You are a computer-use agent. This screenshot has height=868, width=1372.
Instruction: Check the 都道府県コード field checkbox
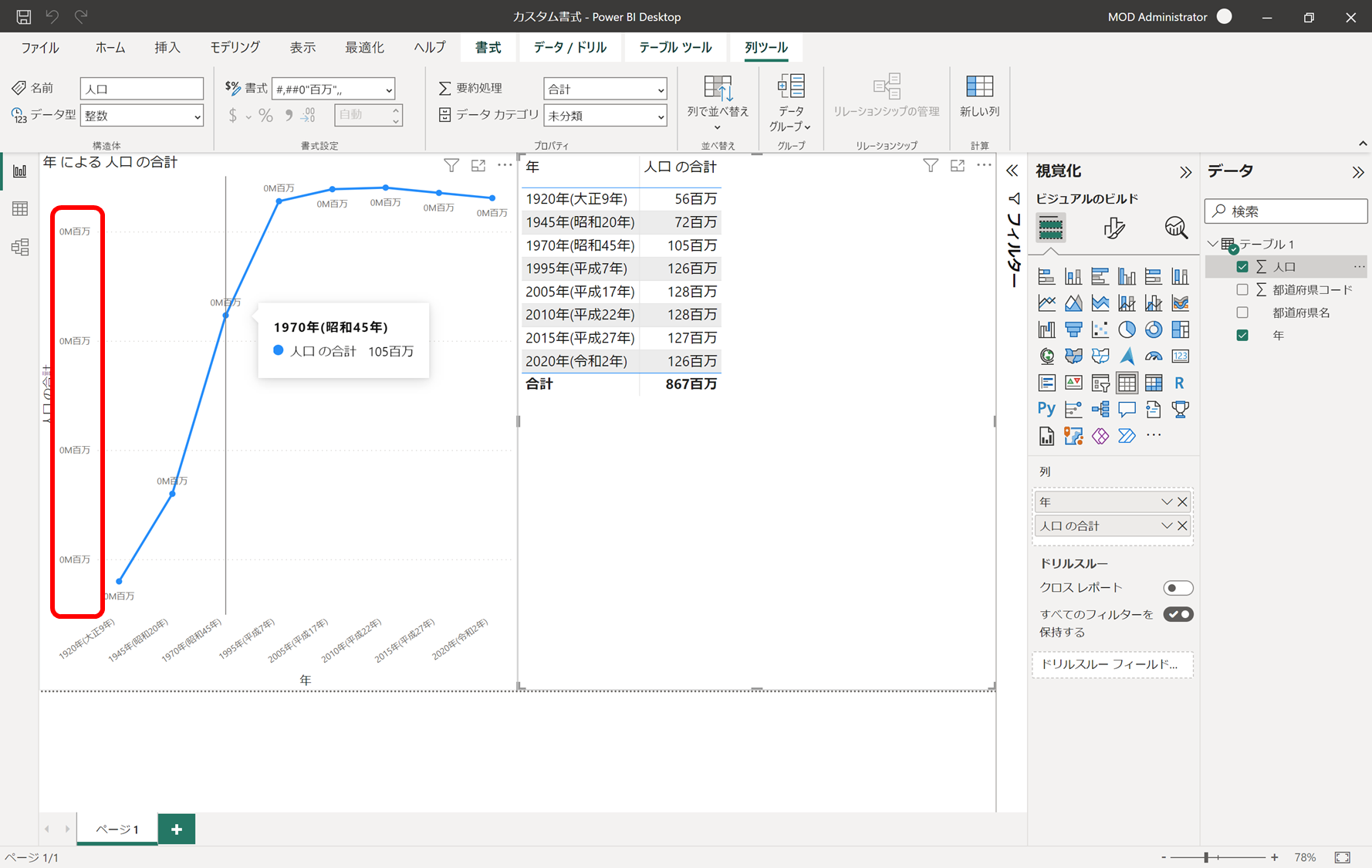(1242, 290)
